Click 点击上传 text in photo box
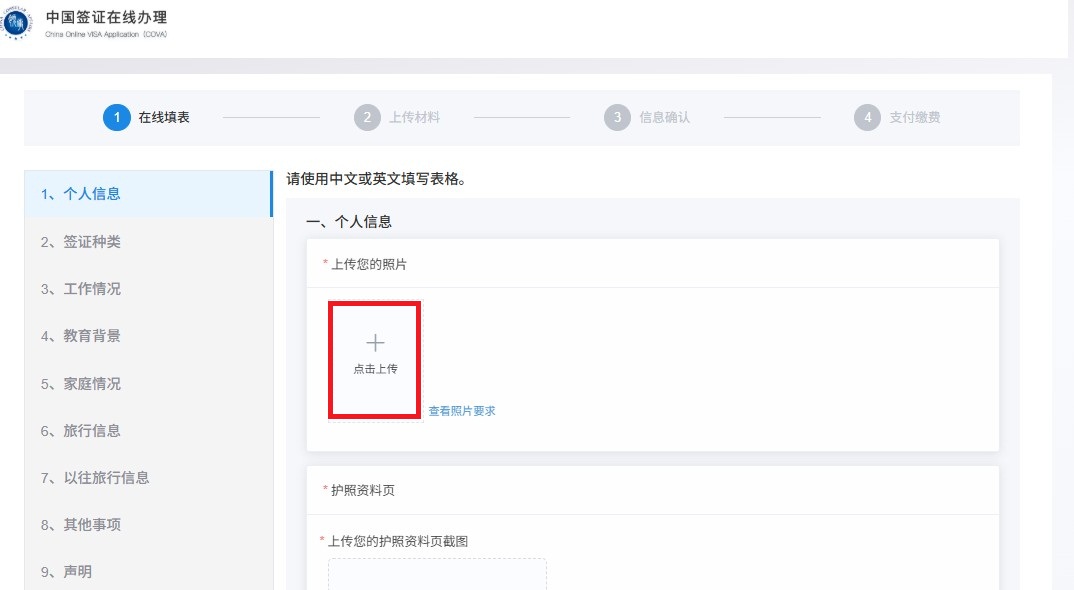The image size is (1074, 590). coord(375,369)
